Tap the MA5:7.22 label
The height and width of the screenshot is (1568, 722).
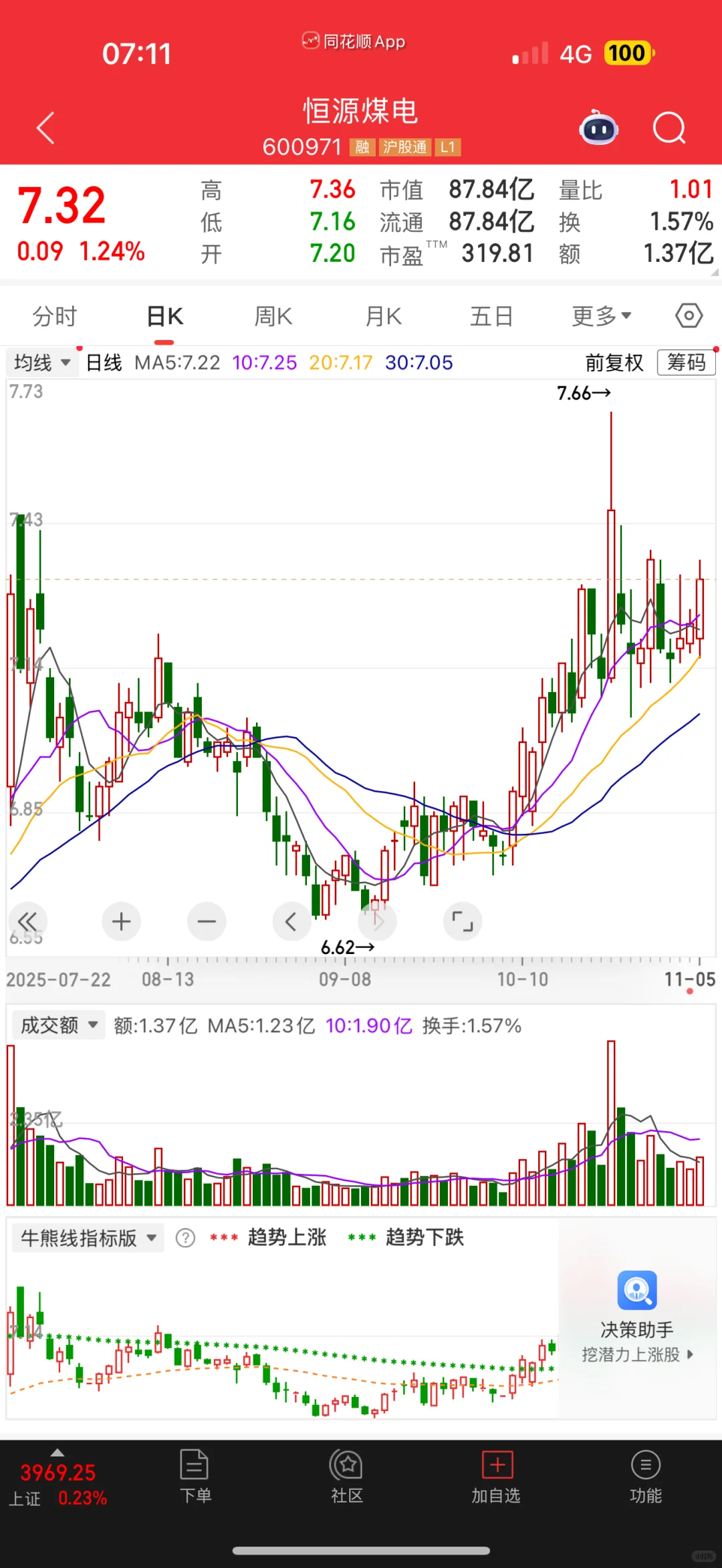point(177,363)
